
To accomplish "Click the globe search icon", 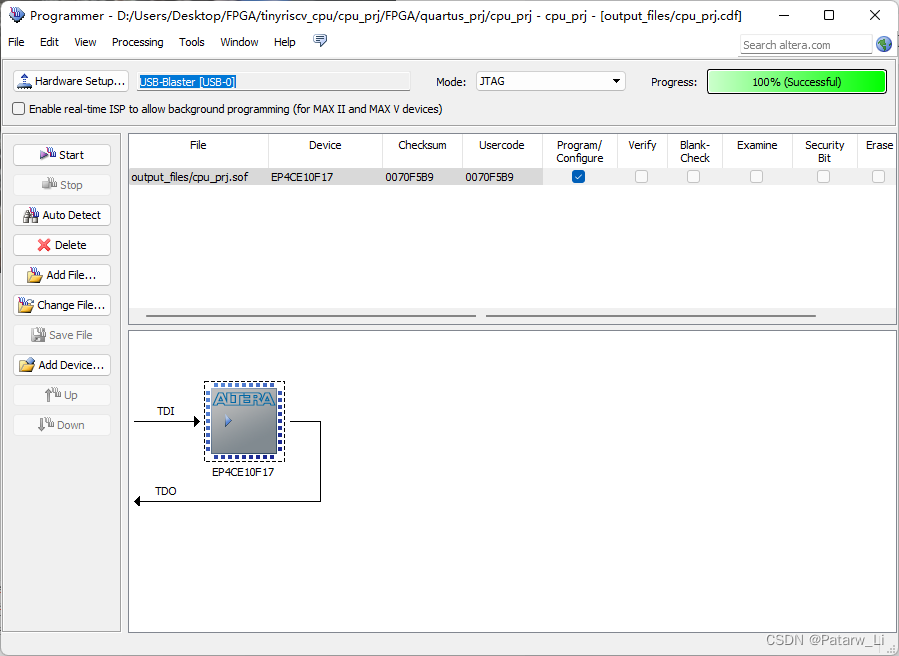I will point(884,44).
